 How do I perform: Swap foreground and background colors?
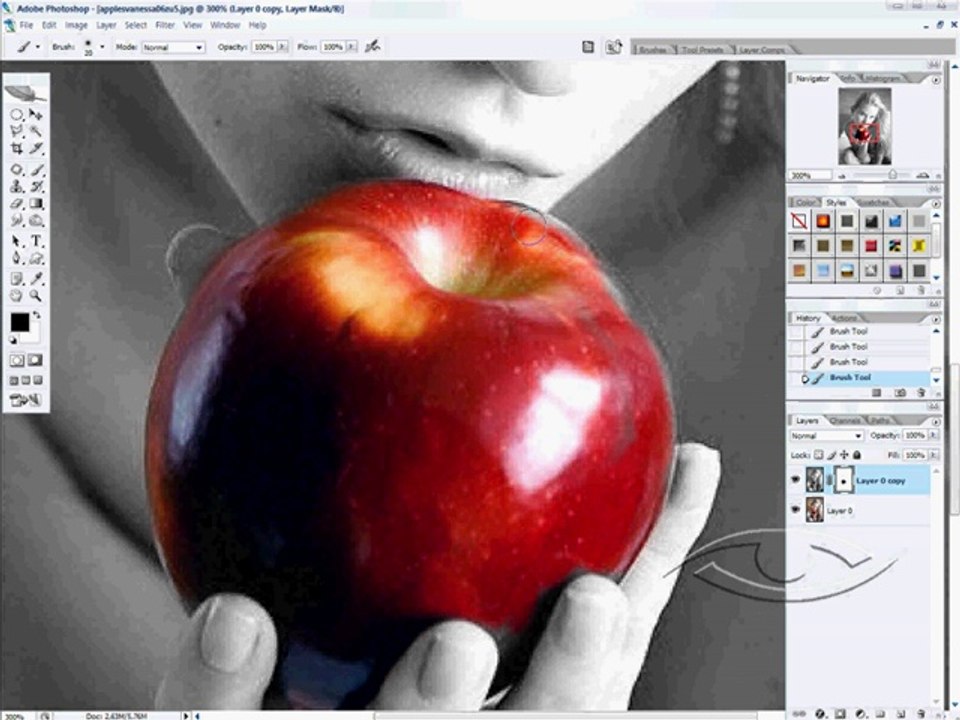(36, 315)
